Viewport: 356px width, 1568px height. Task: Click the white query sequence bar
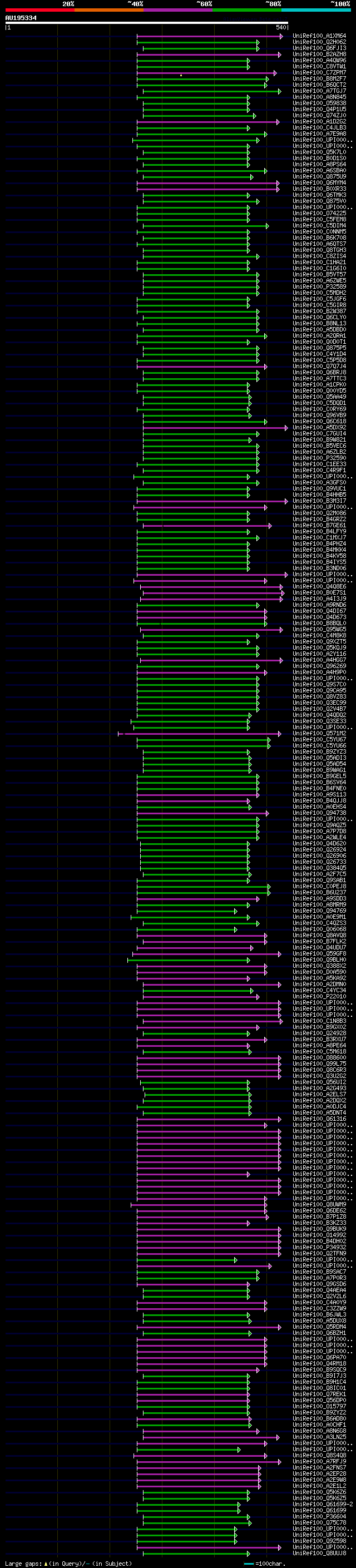[x=147, y=23]
